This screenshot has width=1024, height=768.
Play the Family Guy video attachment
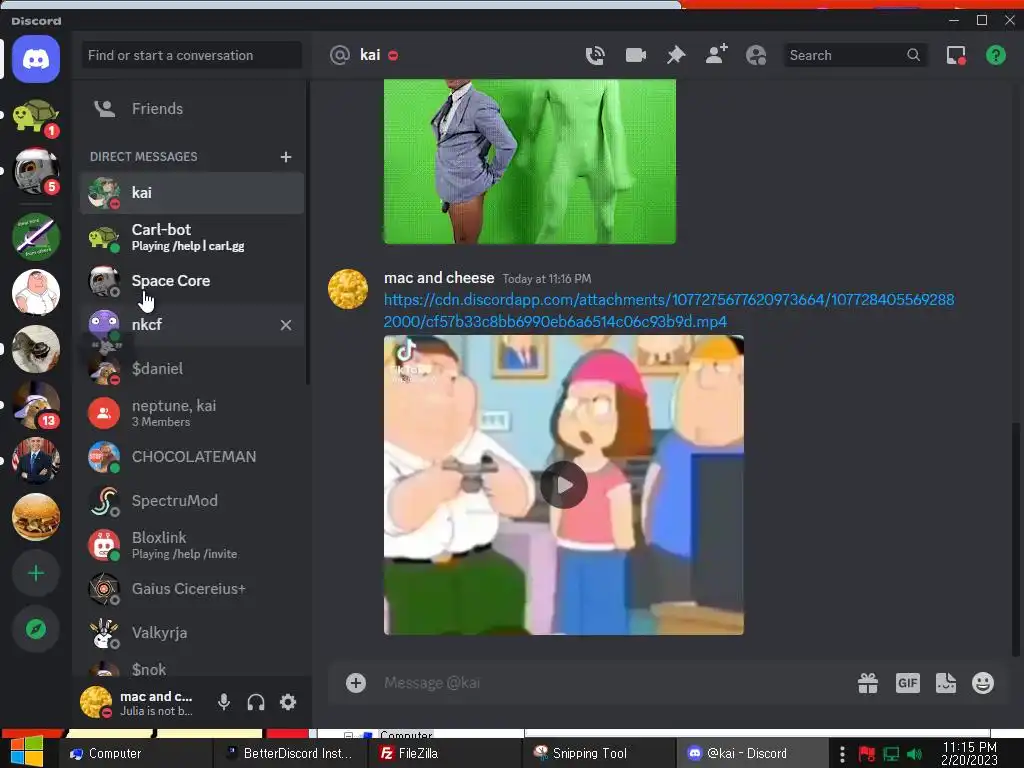coord(564,485)
